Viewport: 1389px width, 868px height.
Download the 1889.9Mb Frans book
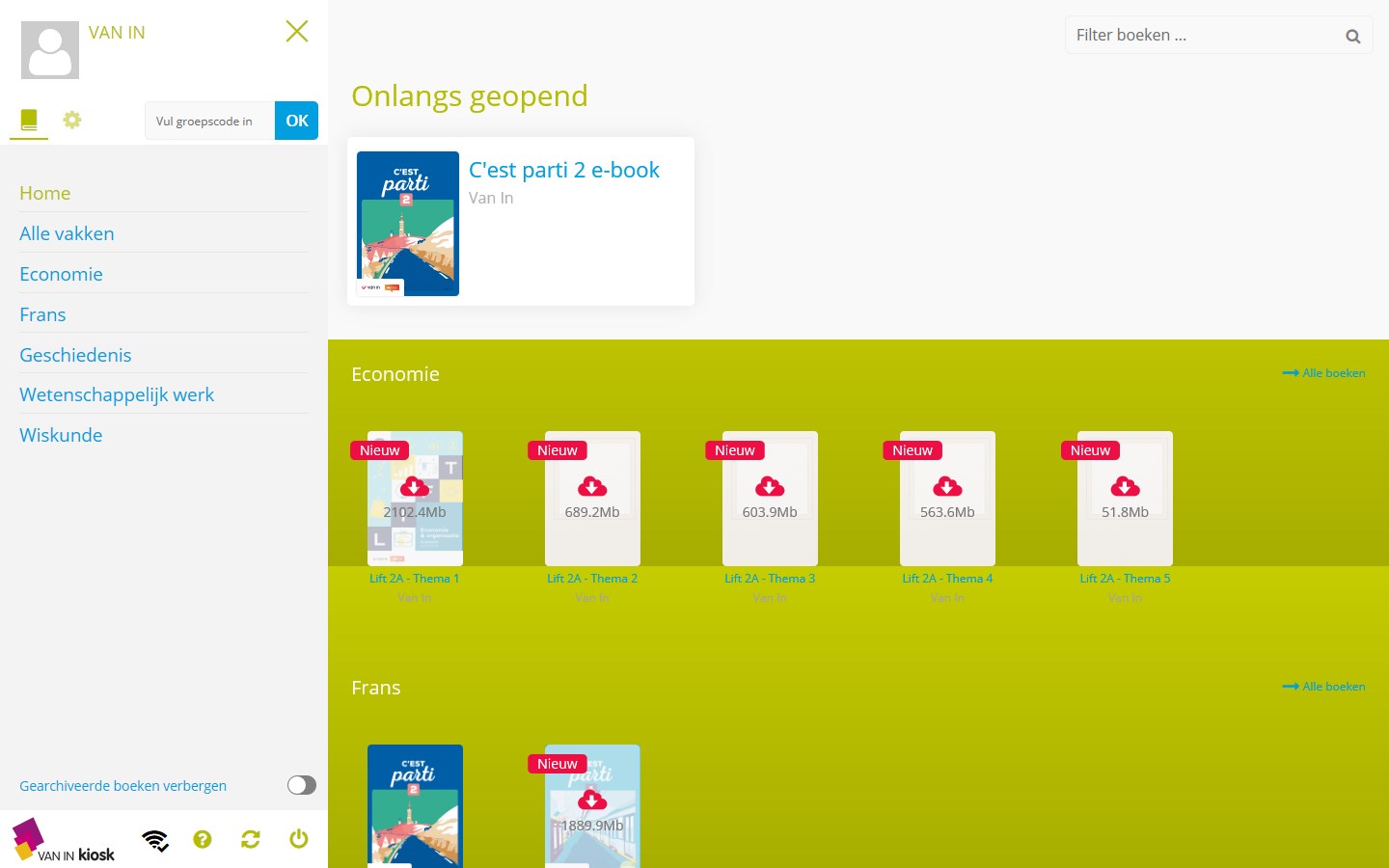pyautogui.click(x=592, y=800)
